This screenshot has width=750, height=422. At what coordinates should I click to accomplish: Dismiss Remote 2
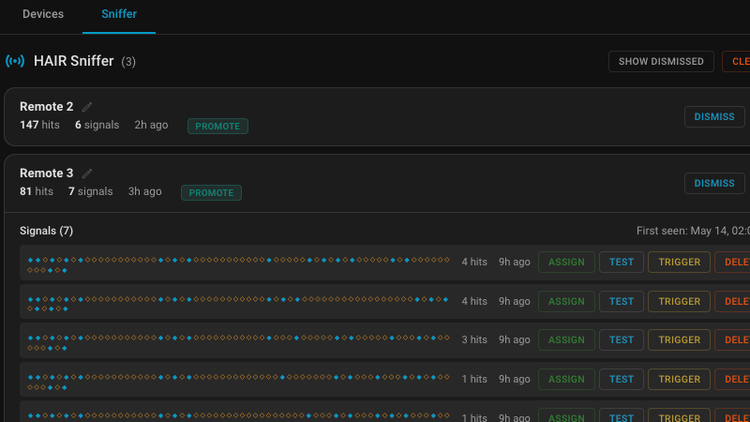(x=714, y=117)
